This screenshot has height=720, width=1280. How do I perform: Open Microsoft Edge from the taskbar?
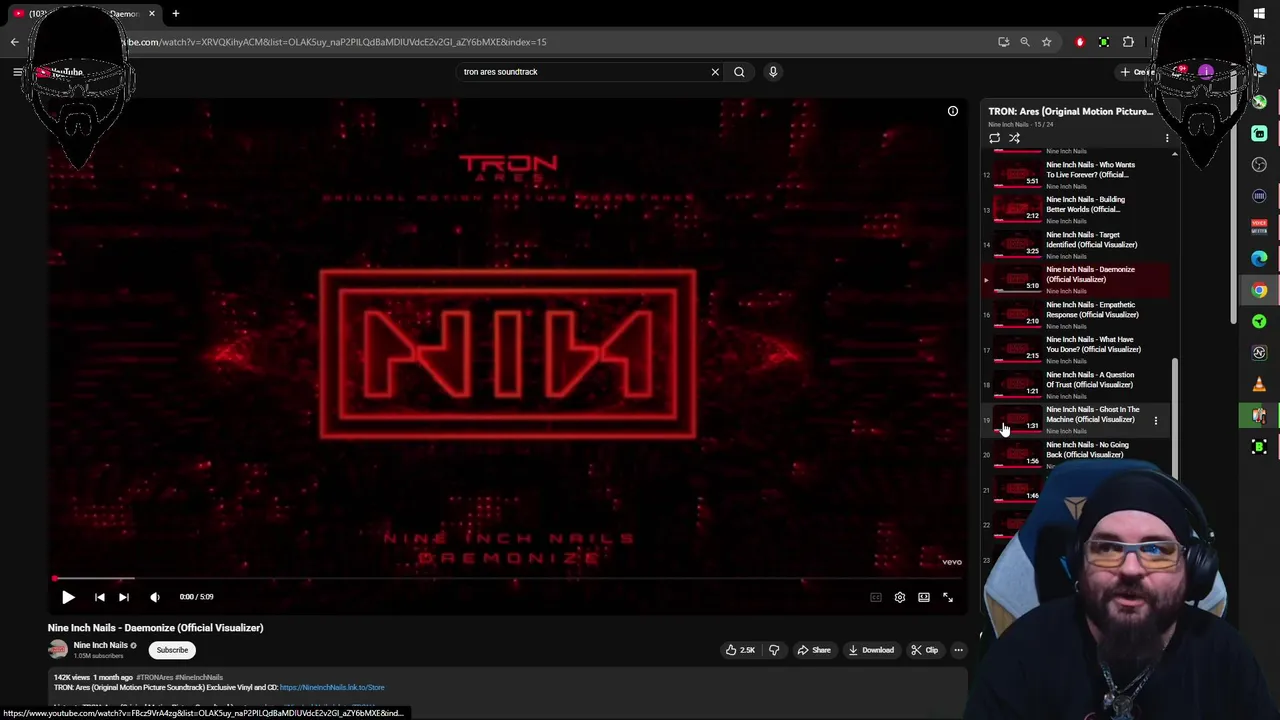pos(1259,259)
